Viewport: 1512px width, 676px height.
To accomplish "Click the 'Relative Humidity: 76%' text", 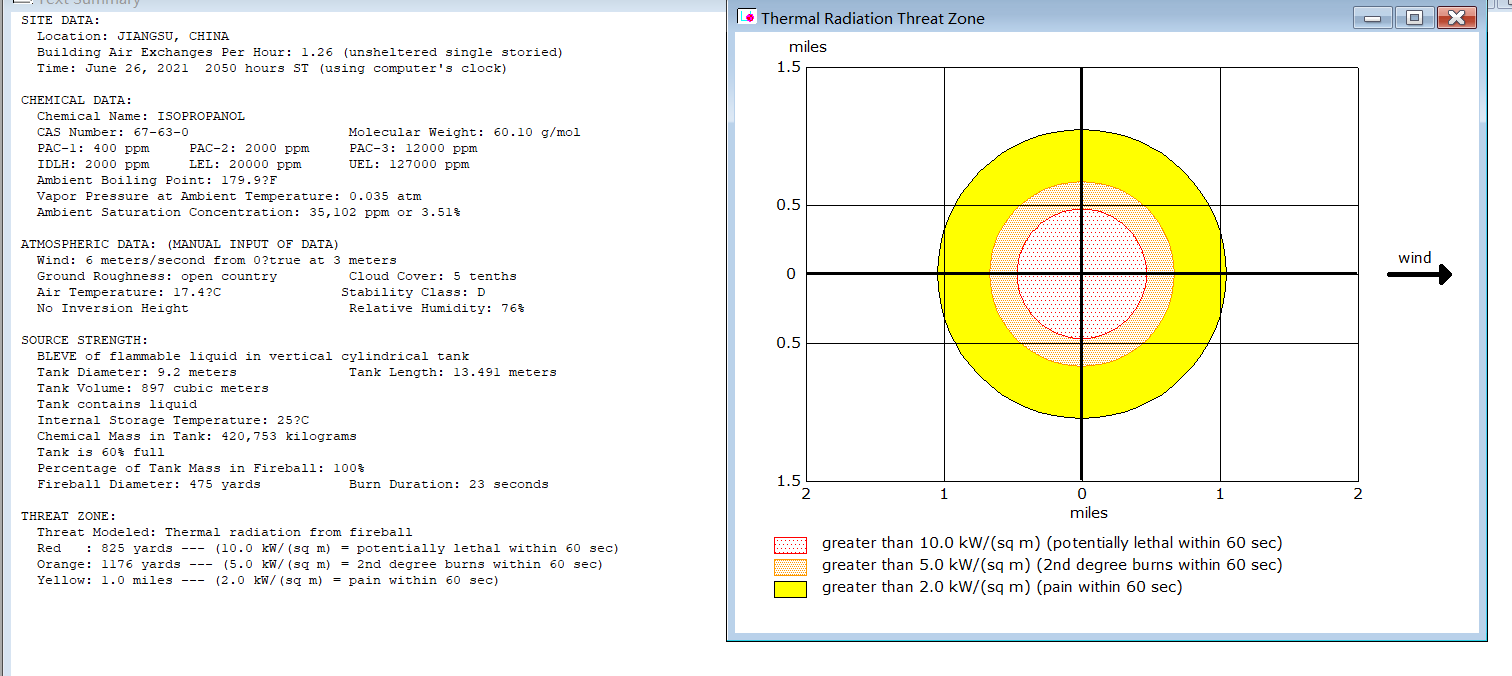I will click(x=437, y=308).
